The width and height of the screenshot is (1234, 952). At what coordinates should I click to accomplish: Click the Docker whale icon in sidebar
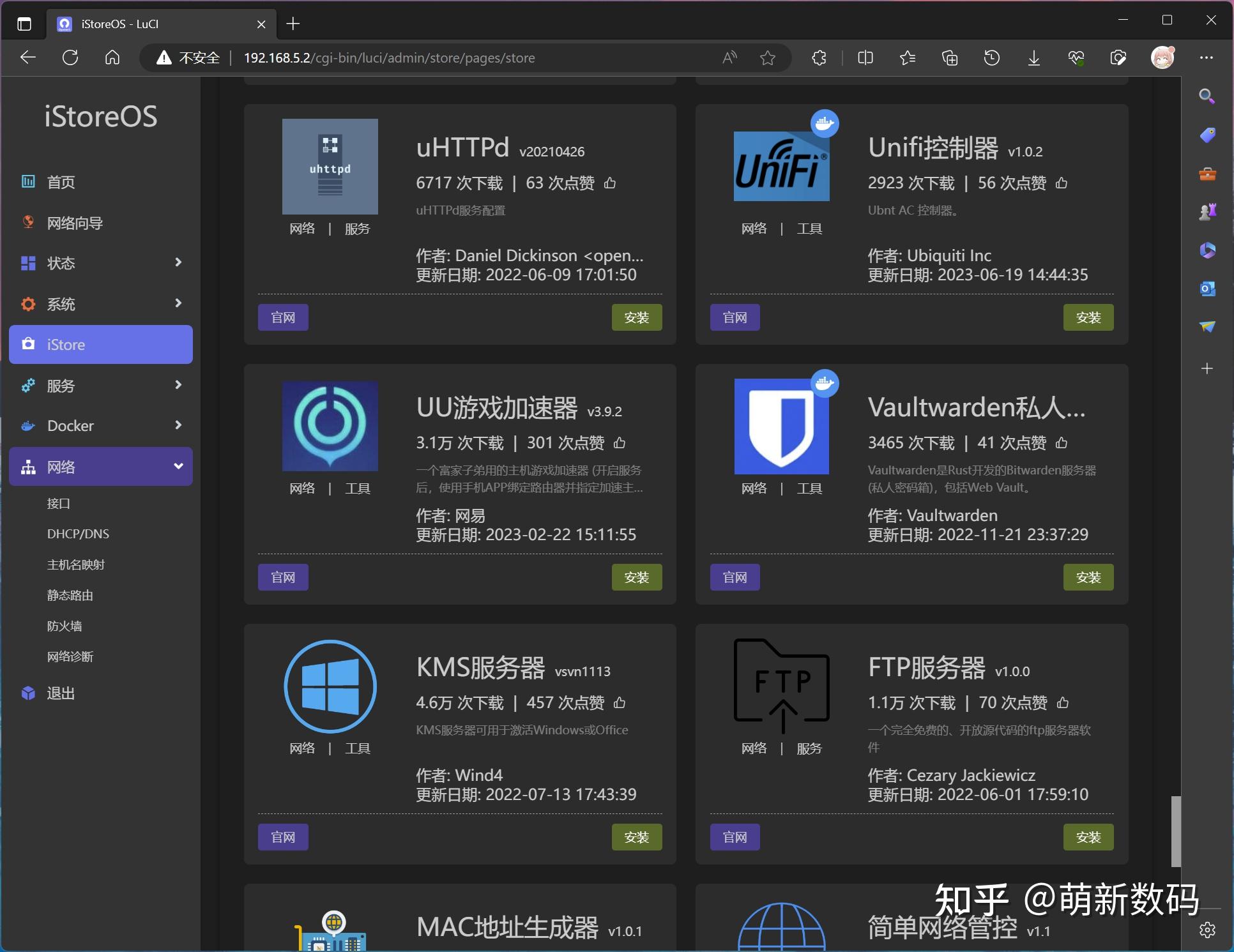[28, 425]
